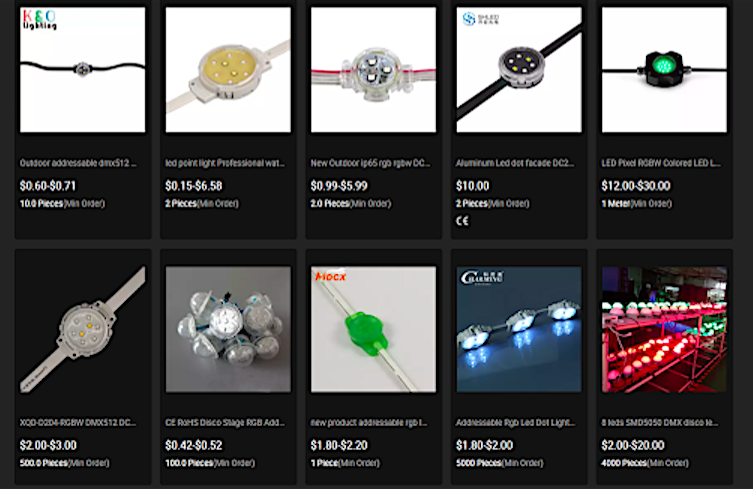View the green LED pixel product image

pyautogui.click(x=664, y=70)
